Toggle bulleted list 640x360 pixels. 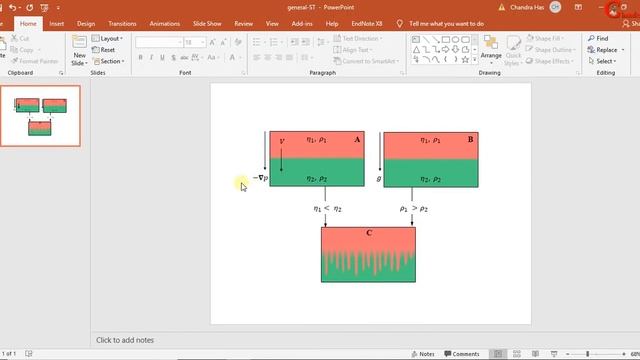point(256,42)
